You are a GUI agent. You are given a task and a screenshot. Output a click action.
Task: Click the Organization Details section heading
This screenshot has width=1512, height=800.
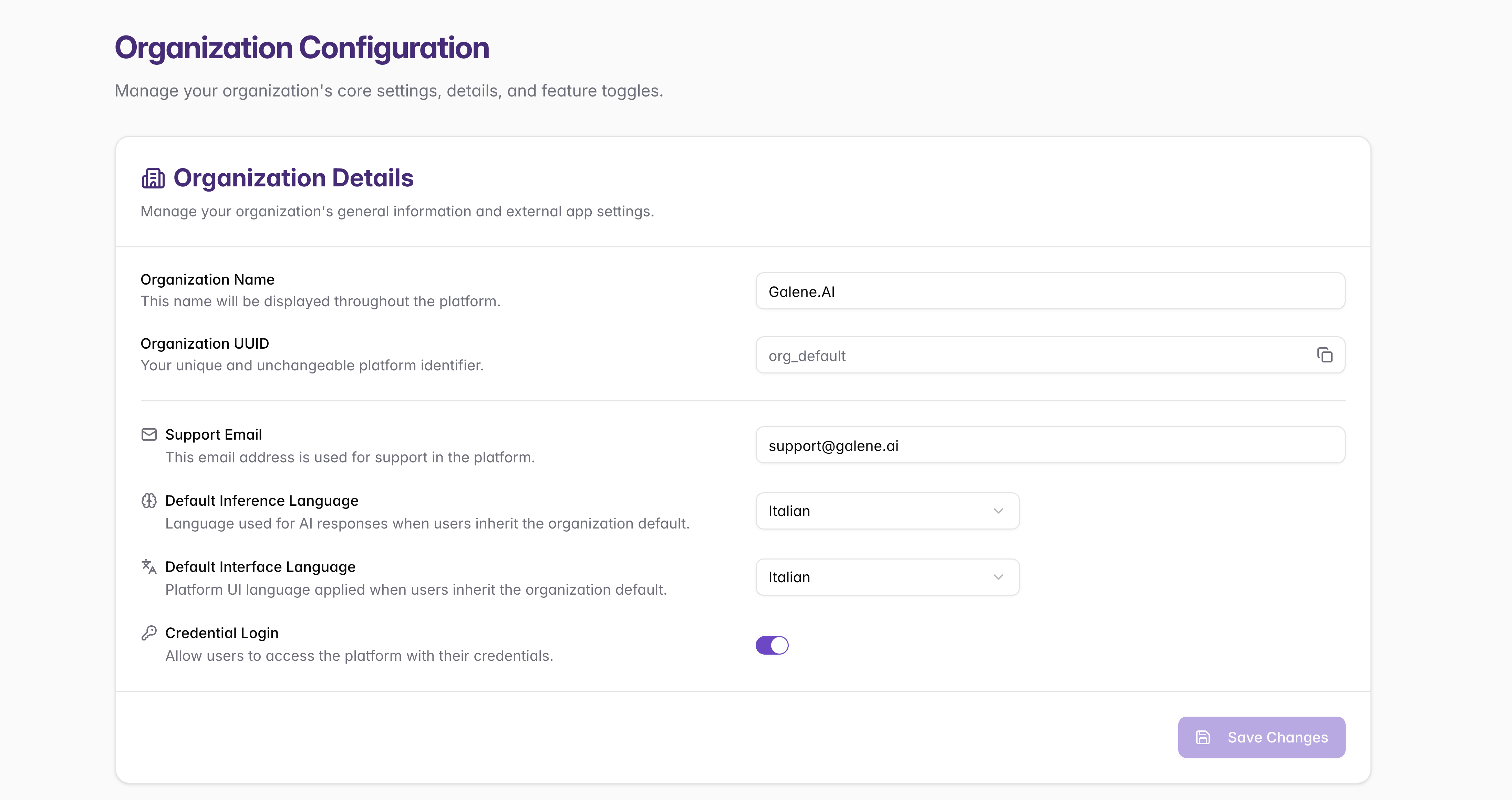click(x=293, y=178)
